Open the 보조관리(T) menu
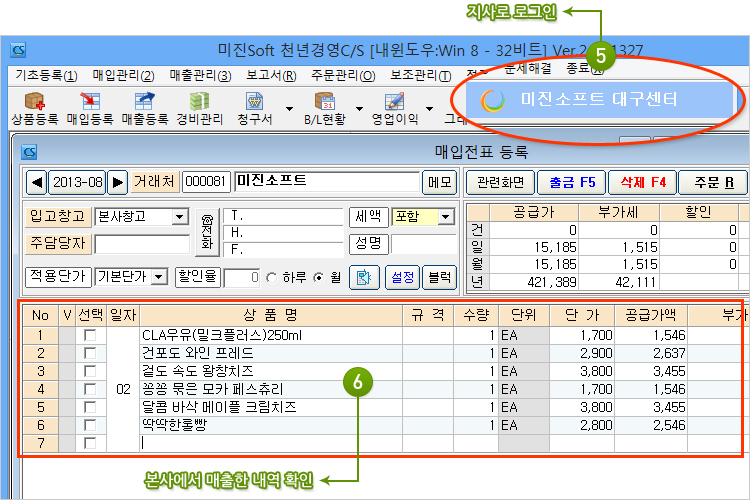 [420, 76]
